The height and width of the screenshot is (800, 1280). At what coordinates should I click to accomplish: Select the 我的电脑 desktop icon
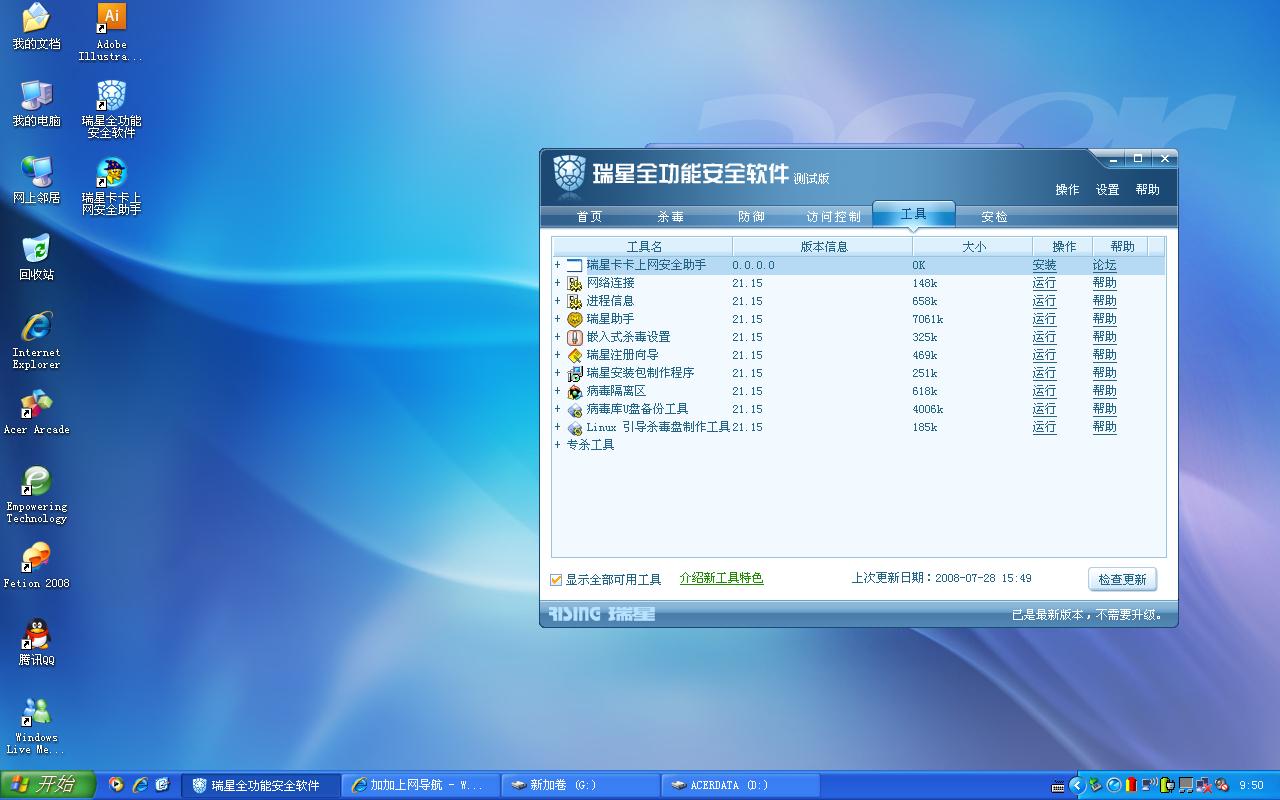click(x=36, y=103)
